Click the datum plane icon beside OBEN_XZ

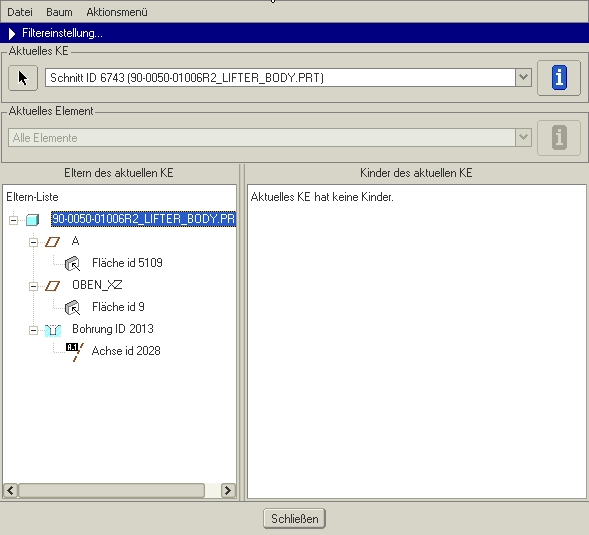pyautogui.click(x=52, y=286)
